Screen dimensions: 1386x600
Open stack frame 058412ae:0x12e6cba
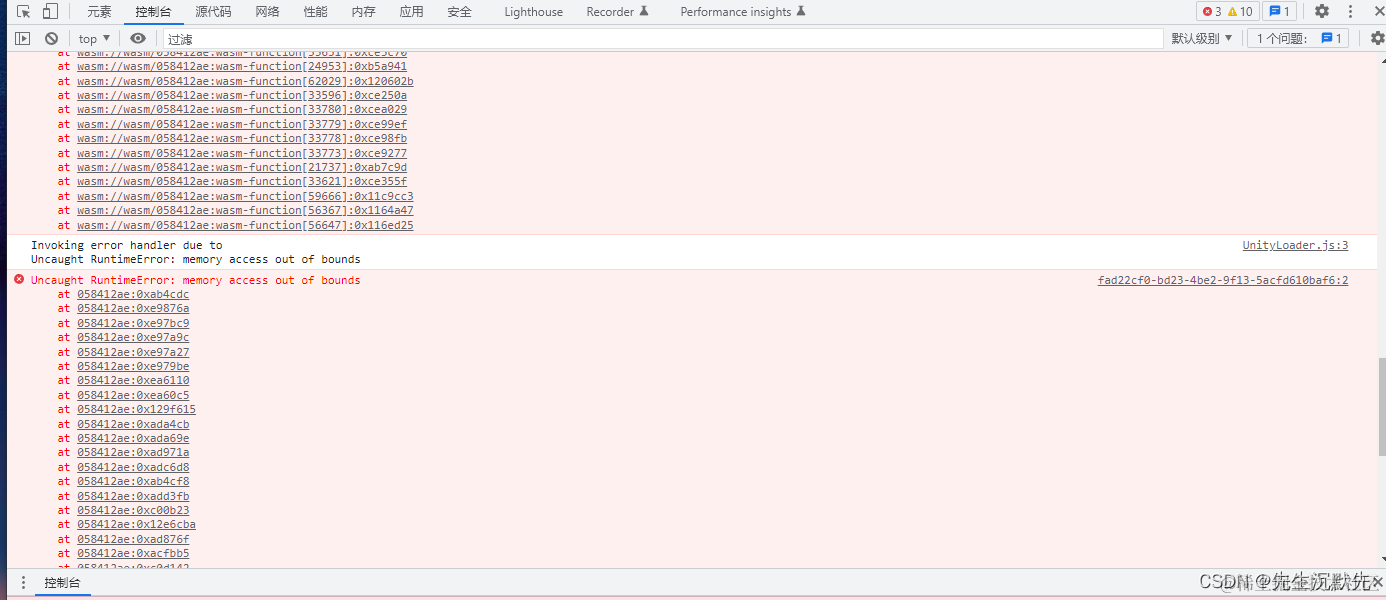click(x=136, y=525)
